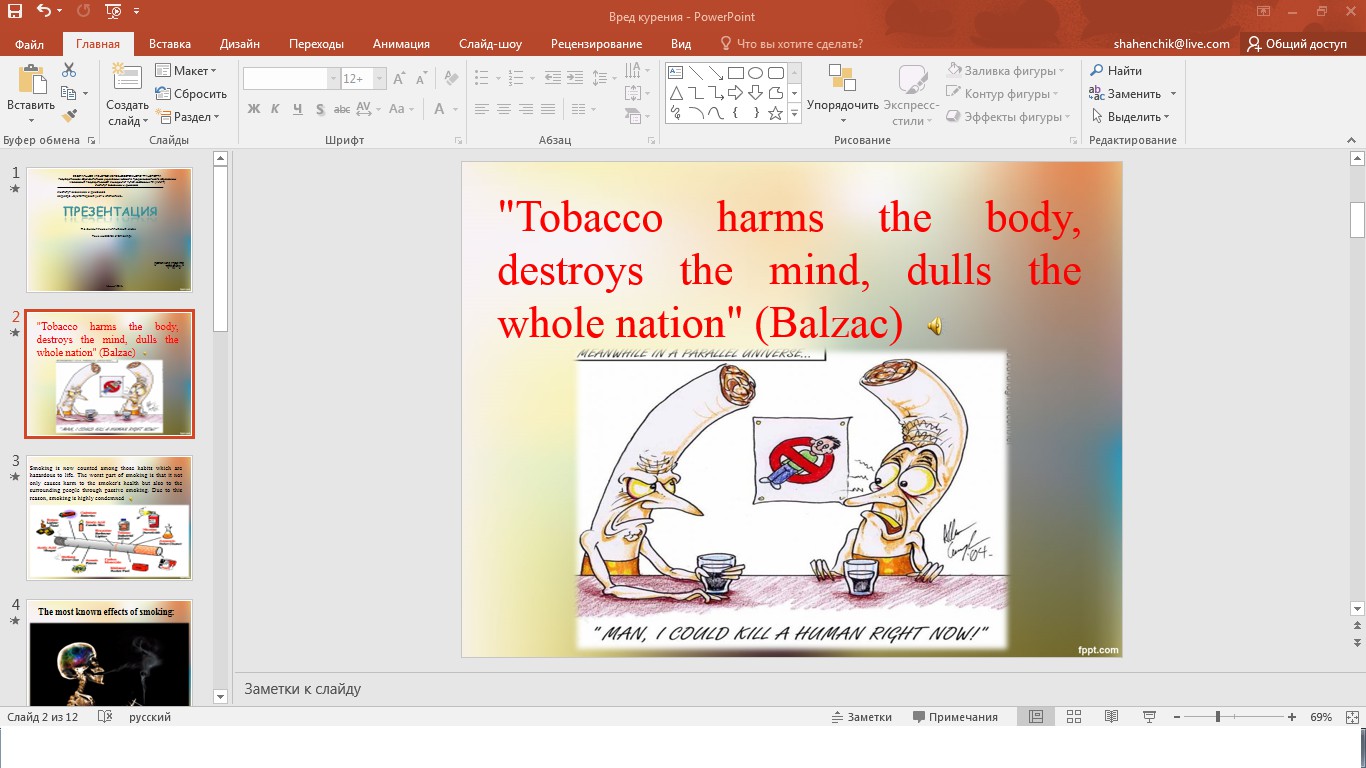The height and width of the screenshot is (768, 1366).
Task: Apply font color with the A icon
Action: (440, 109)
